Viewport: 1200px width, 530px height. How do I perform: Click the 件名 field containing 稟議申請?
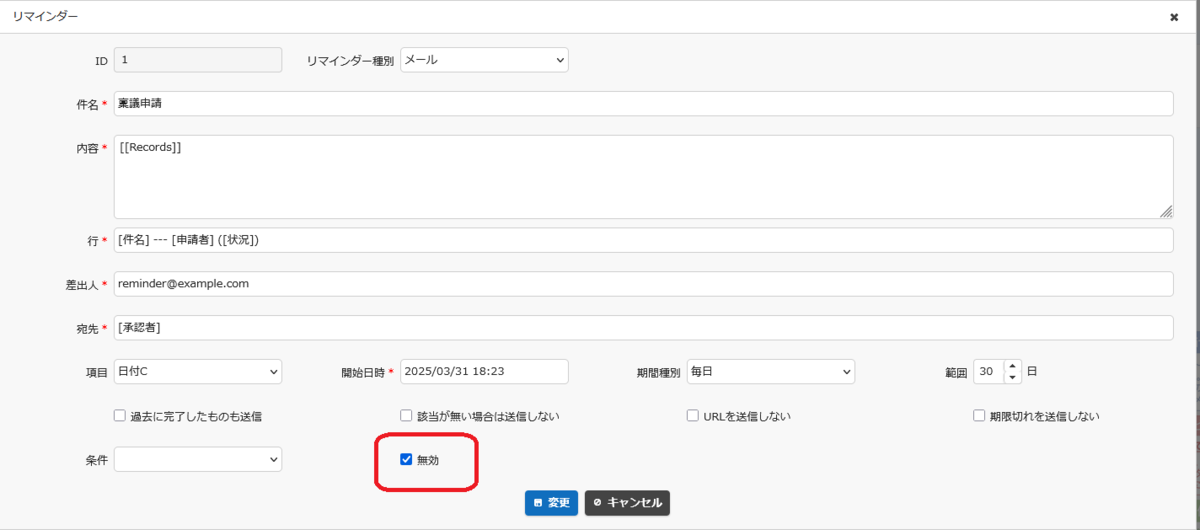643,104
